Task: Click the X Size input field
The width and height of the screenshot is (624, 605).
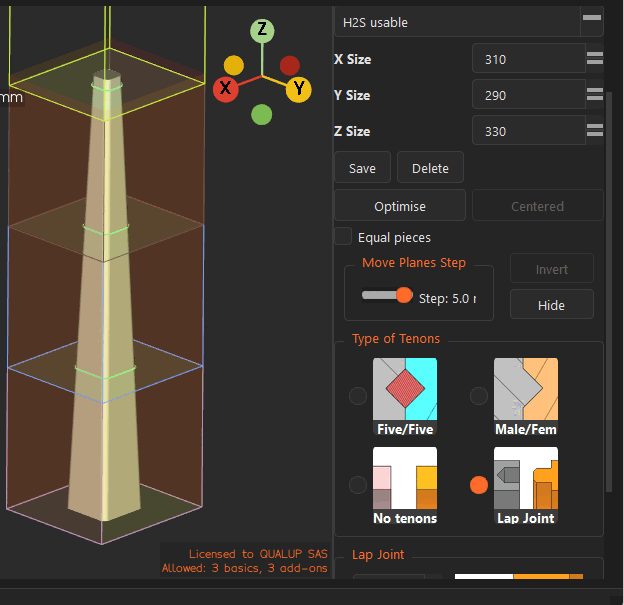Action: [528, 59]
